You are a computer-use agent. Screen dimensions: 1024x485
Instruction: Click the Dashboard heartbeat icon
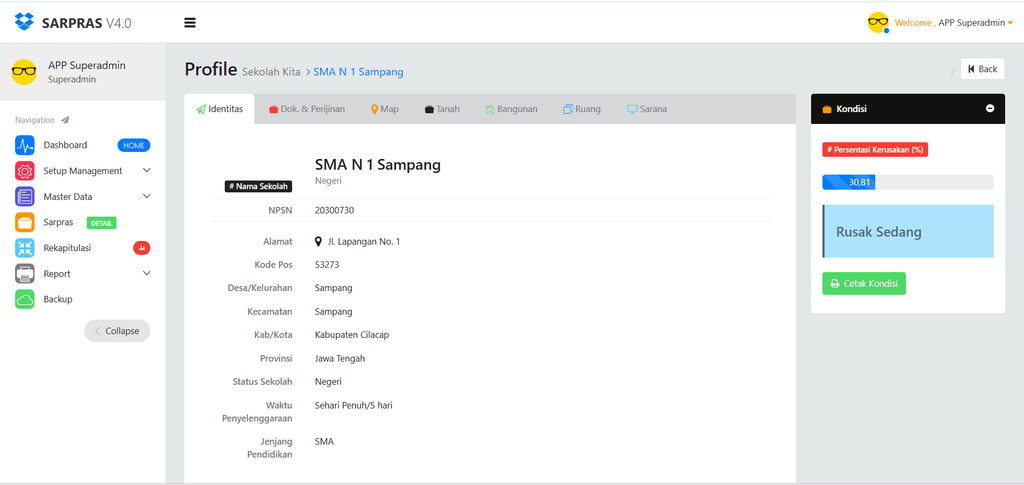point(25,145)
